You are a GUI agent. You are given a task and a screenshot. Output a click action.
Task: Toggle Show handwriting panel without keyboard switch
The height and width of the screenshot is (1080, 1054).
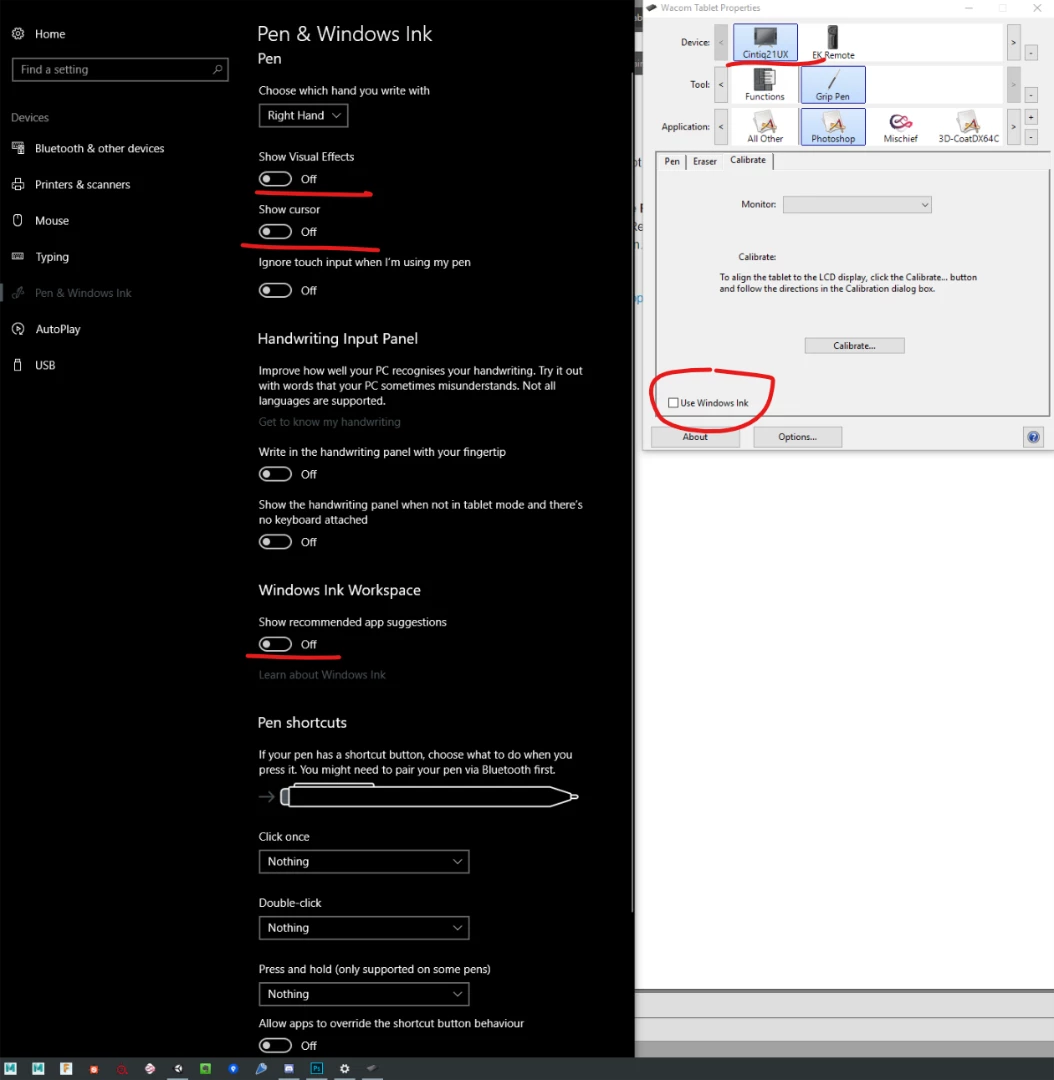[x=275, y=542]
